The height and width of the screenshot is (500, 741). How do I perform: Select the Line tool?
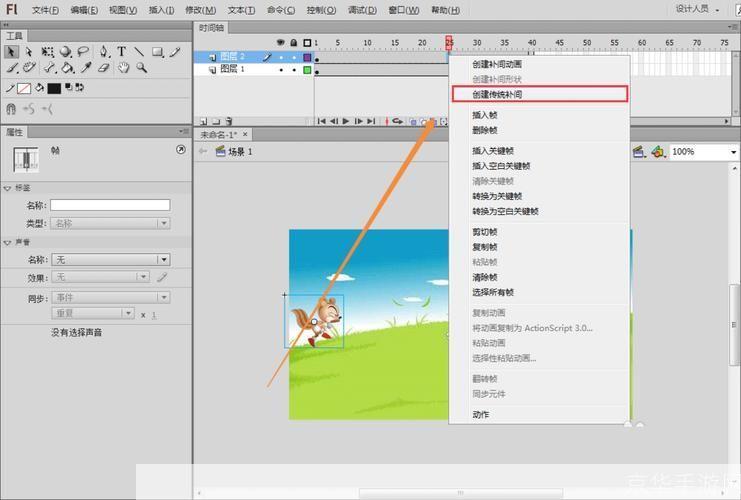(x=139, y=52)
